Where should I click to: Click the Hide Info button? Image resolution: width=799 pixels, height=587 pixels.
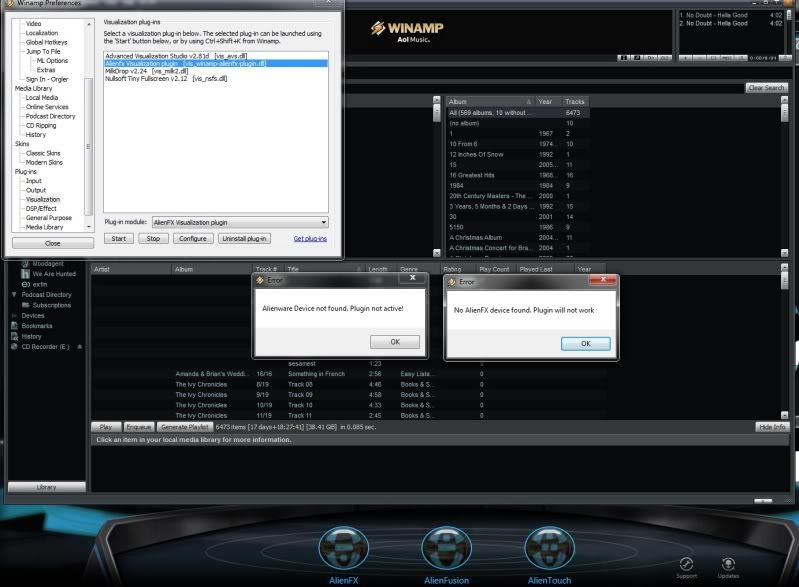[772, 427]
